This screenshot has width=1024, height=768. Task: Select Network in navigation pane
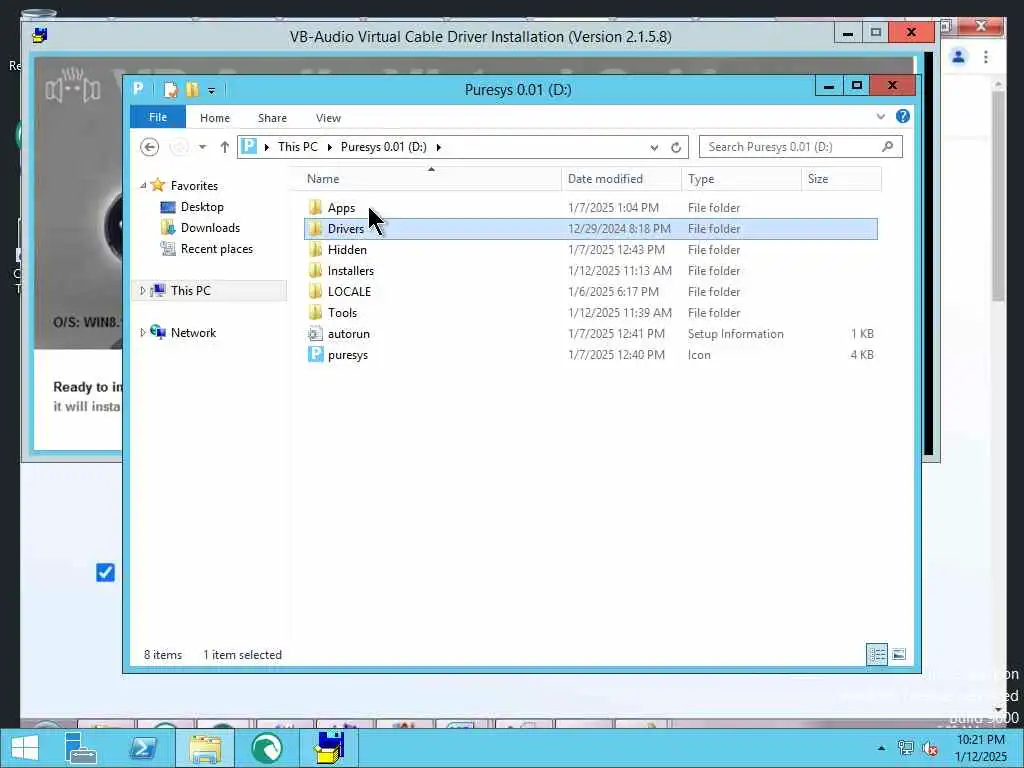193,332
